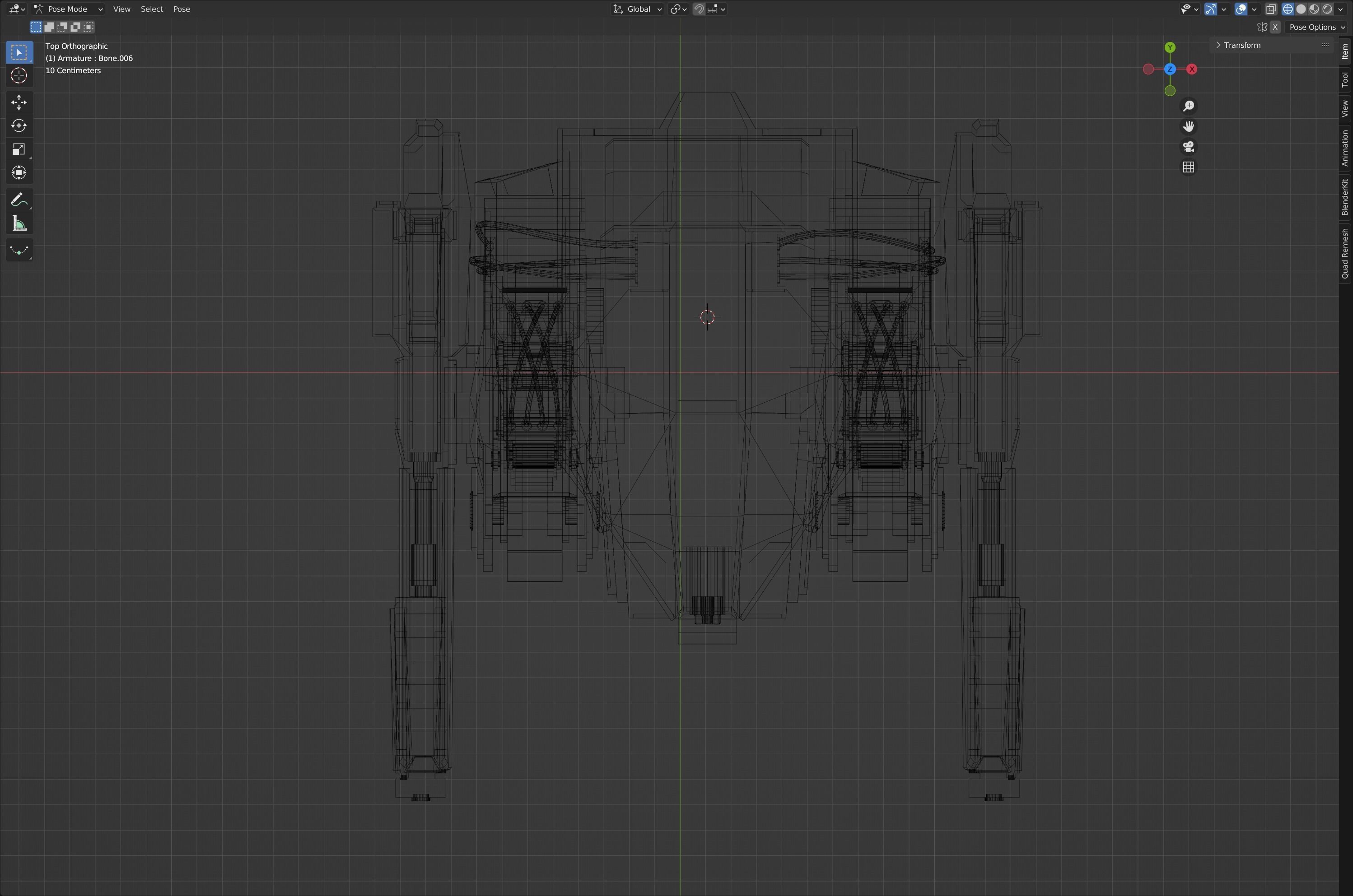The width and height of the screenshot is (1353, 896).
Task: Select the Measure tool
Action: pos(19,223)
